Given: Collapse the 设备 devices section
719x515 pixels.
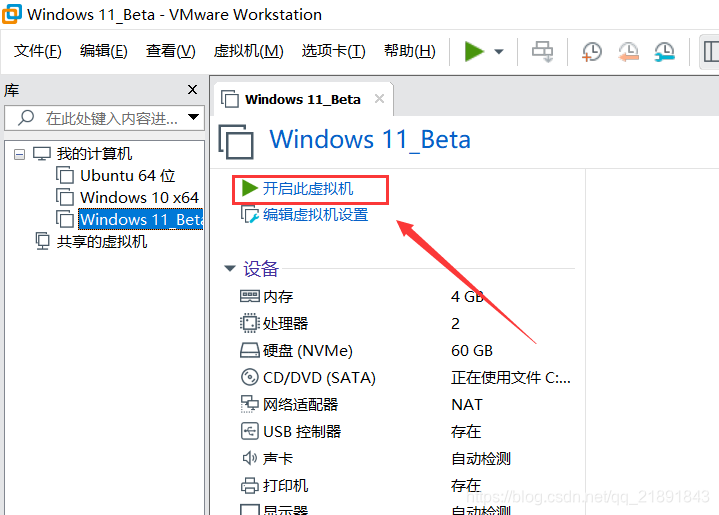Looking at the screenshot, I should click(x=230, y=268).
